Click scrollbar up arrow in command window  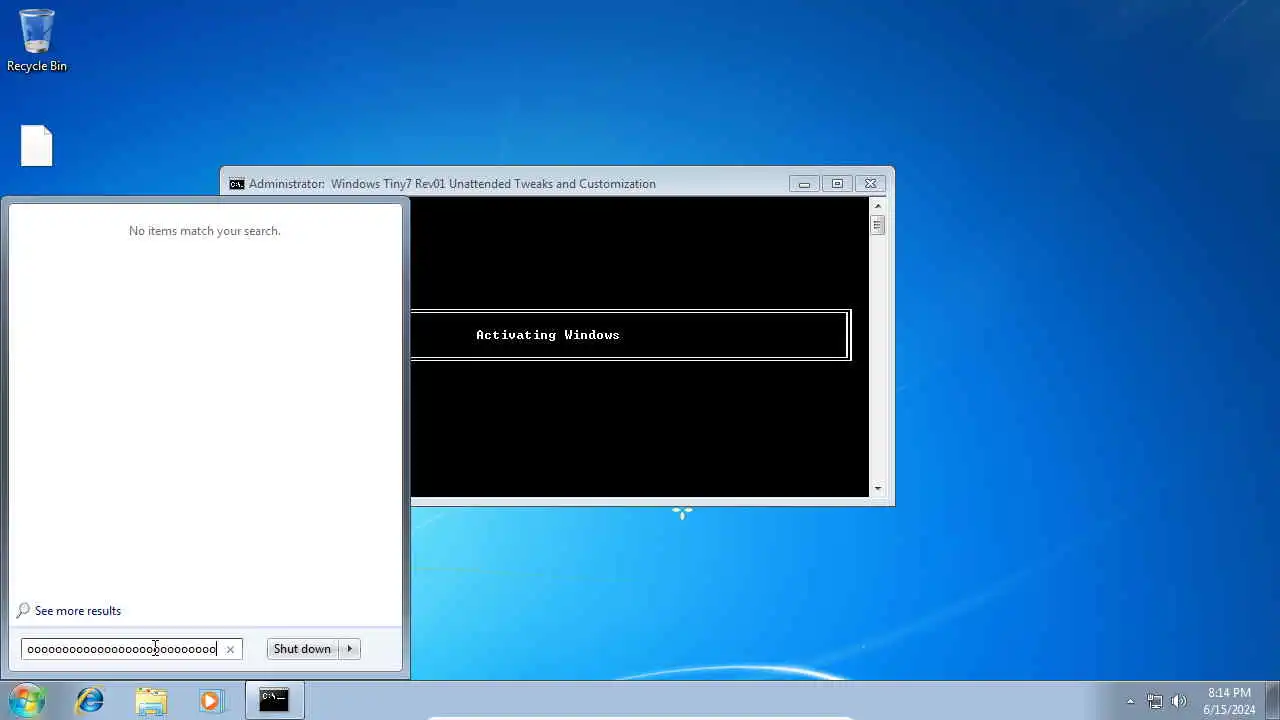[x=878, y=206]
